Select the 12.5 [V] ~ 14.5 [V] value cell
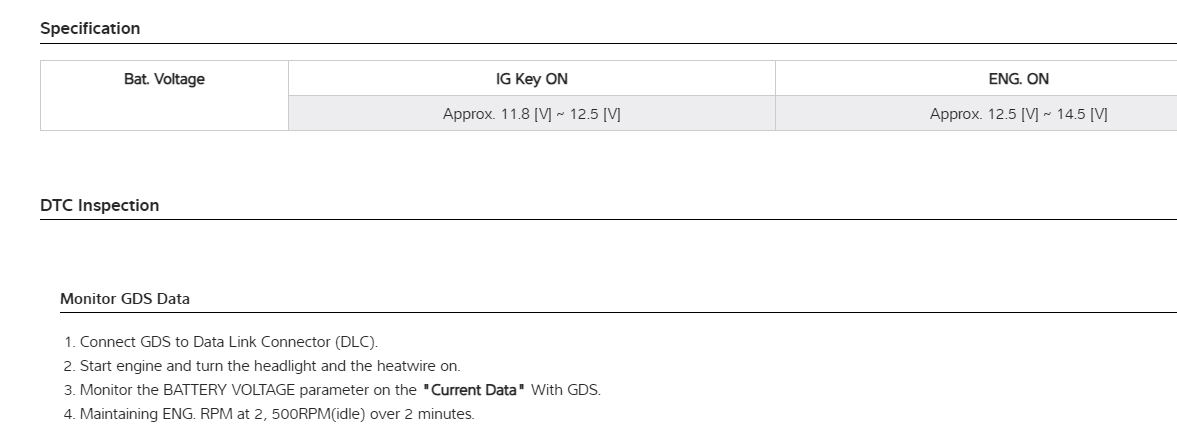 tap(1018, 114)
